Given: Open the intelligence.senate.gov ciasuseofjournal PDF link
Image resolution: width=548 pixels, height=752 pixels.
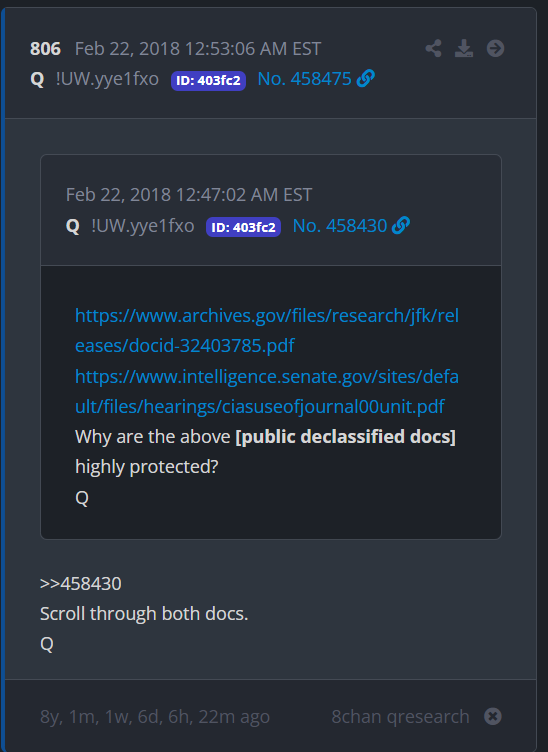Looking at the screenshot, I should pyautogui.click(x=267, y=391).
